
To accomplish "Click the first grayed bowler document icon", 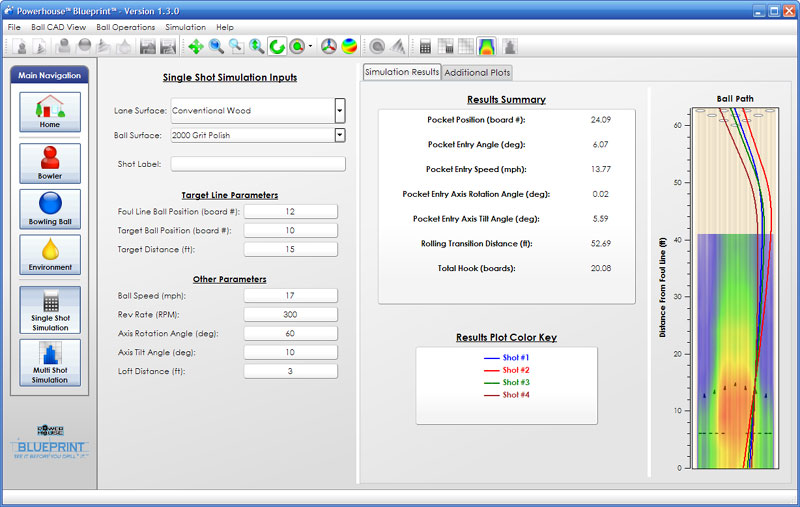I will (21, 47).
